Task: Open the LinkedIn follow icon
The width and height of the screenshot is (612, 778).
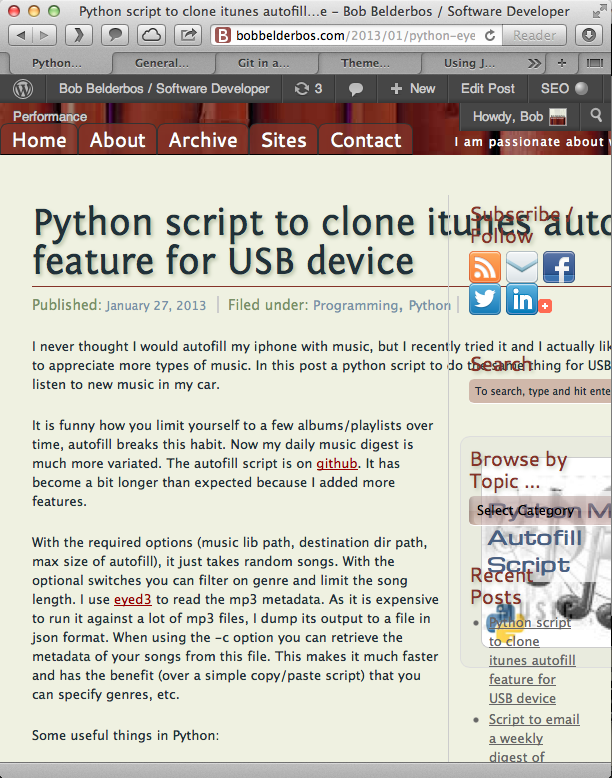Action: [x=522, y=299]
